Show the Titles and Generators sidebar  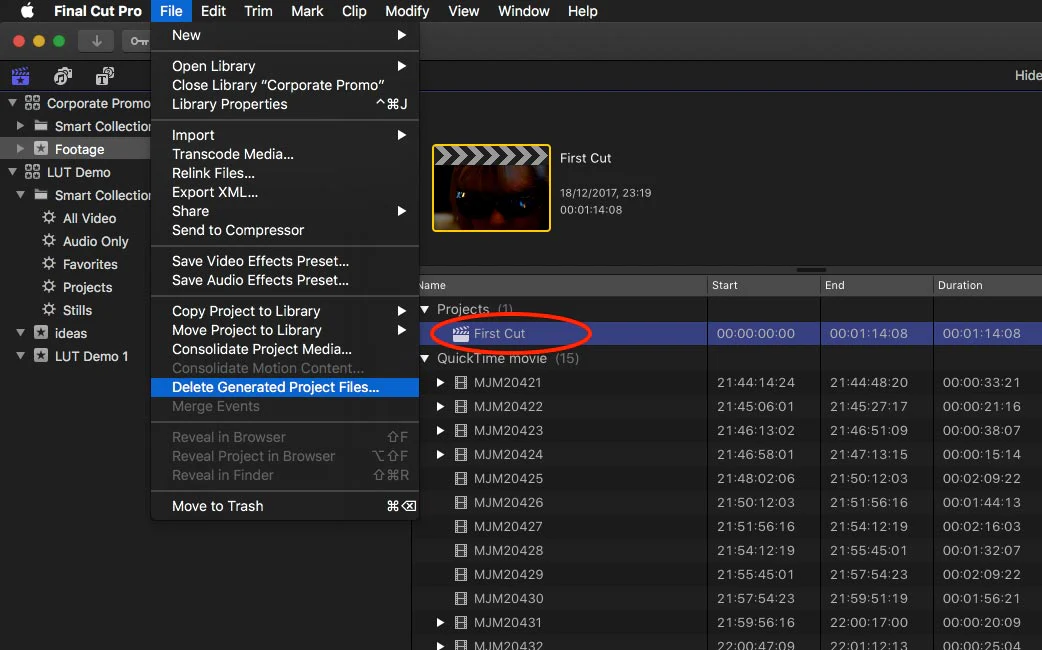pos(104,76)
